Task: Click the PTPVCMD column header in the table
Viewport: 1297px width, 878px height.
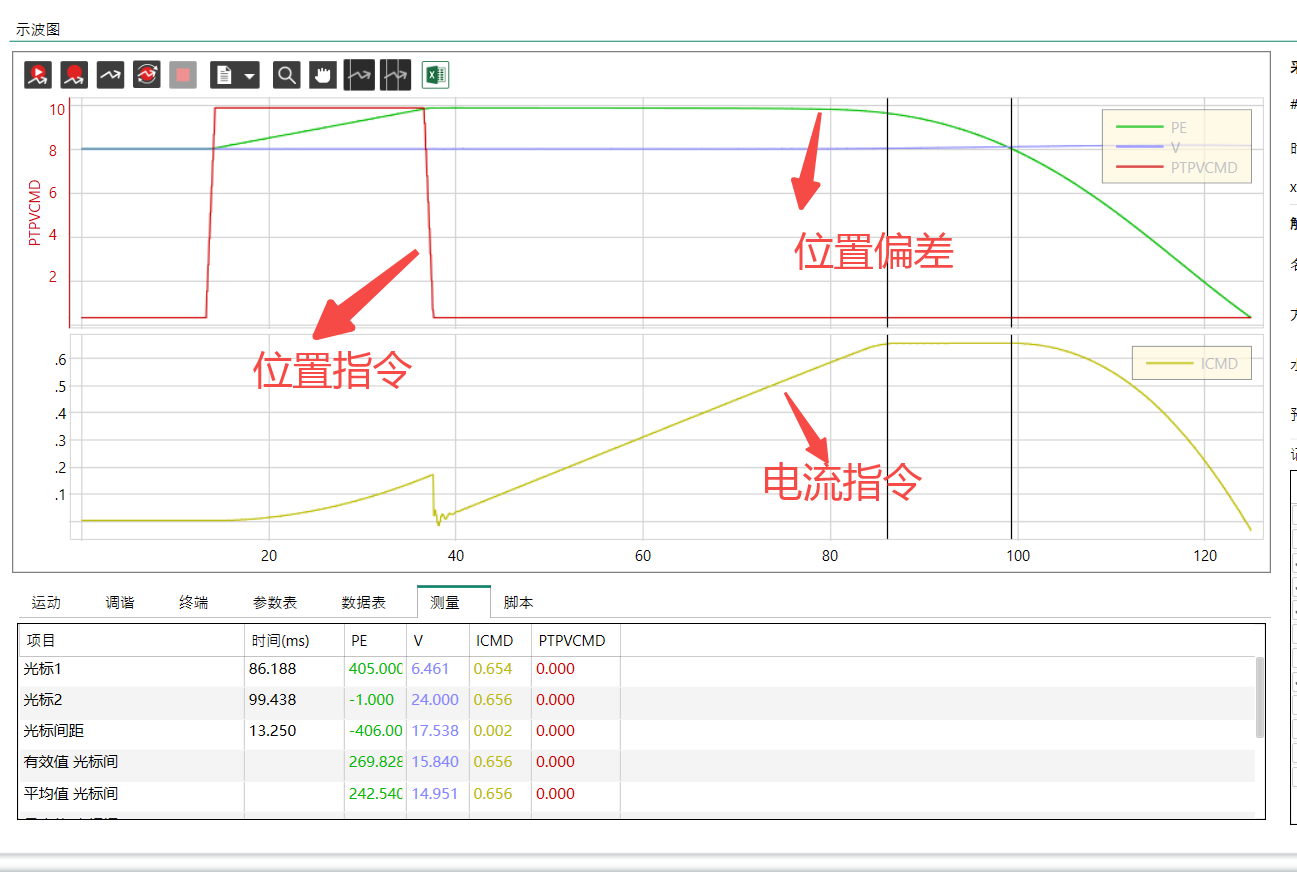Action: click(576, 640)
